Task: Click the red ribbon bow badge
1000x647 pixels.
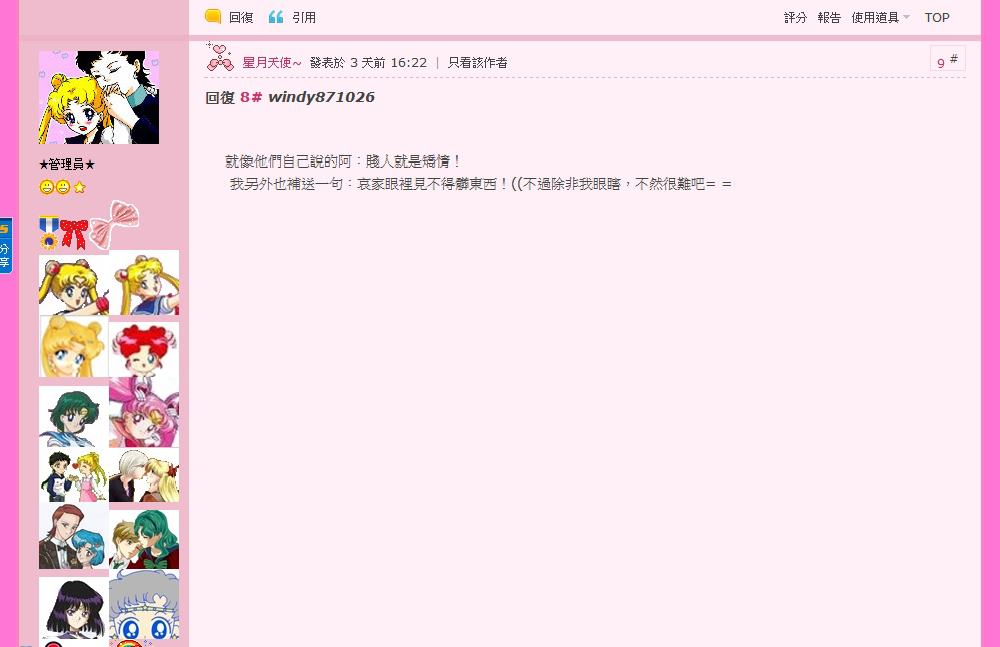Action: (x=74, y=234)
